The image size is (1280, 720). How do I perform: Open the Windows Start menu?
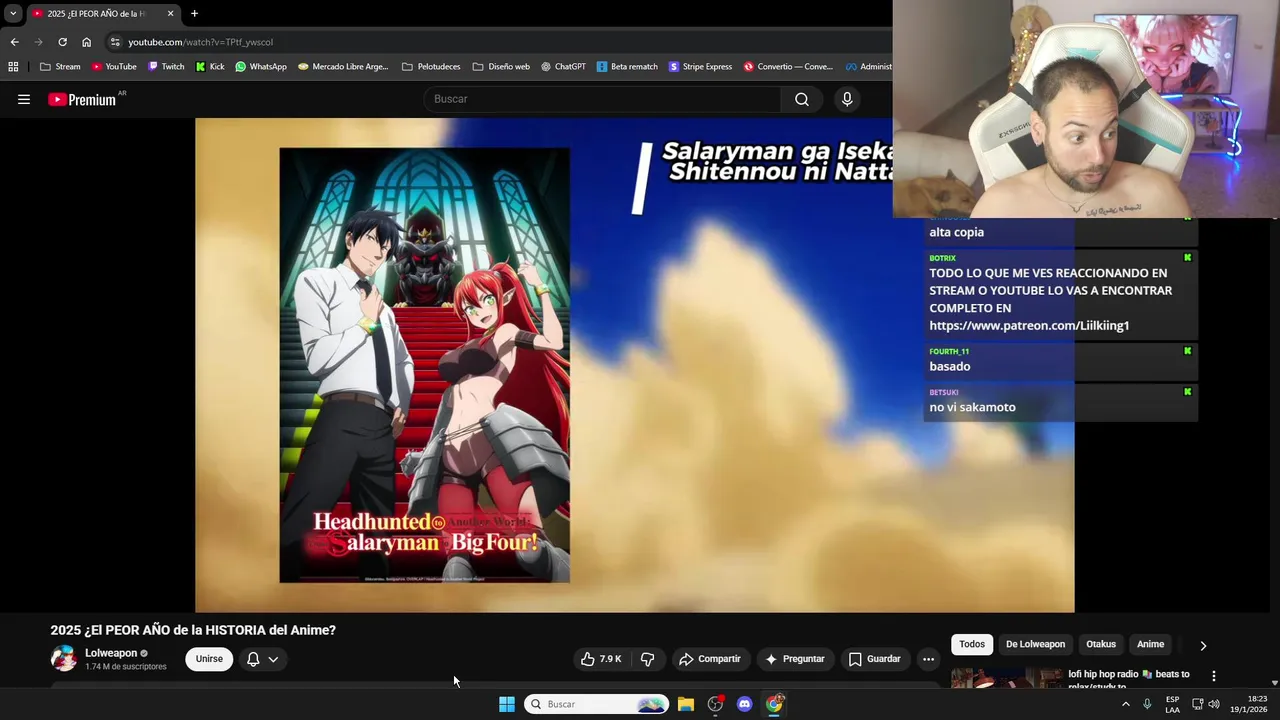pos(507,704)
